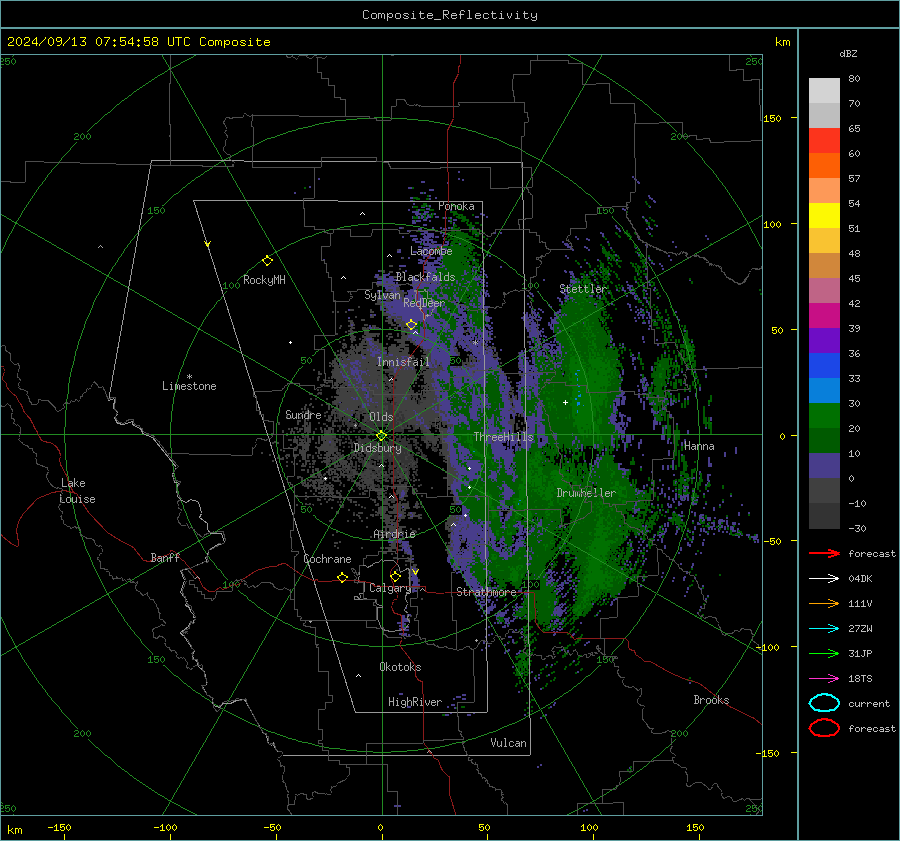Click the red forecast ellipse legend icon
This screenshot has width=900, height=841.
824,728
